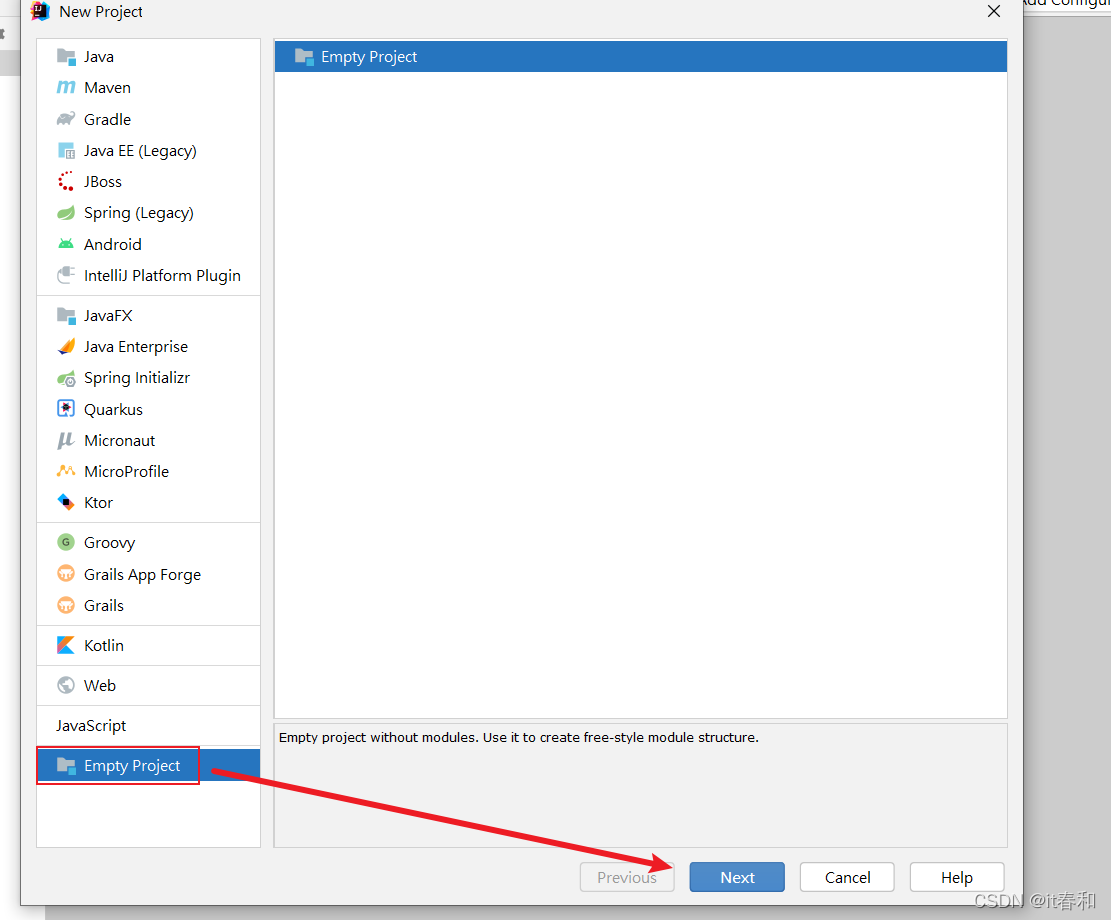The width and height of the screenshot is (1111, 920).
Task: Click the JavaFX folder icon
Action: pyautogui.click(x=66, y=315)
